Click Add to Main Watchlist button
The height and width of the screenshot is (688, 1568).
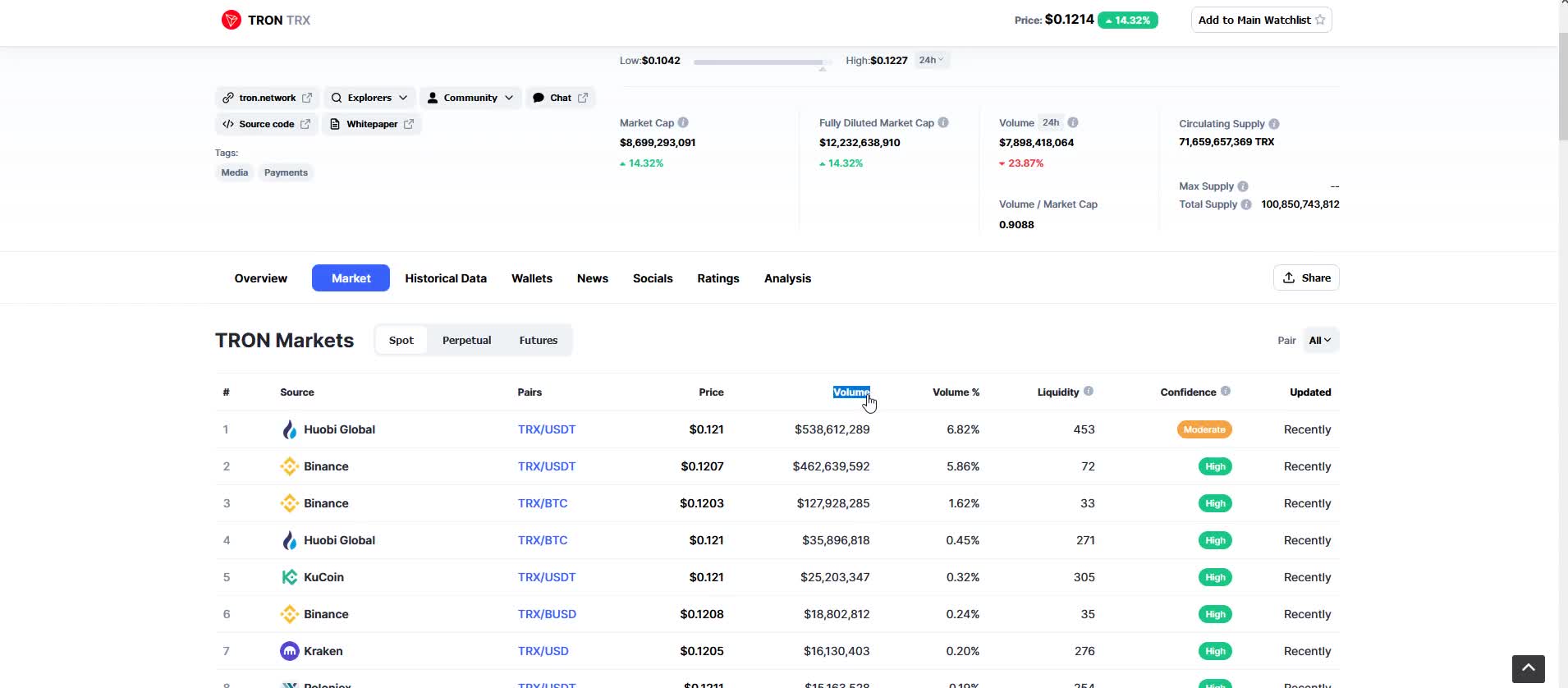pos(1261,20)
